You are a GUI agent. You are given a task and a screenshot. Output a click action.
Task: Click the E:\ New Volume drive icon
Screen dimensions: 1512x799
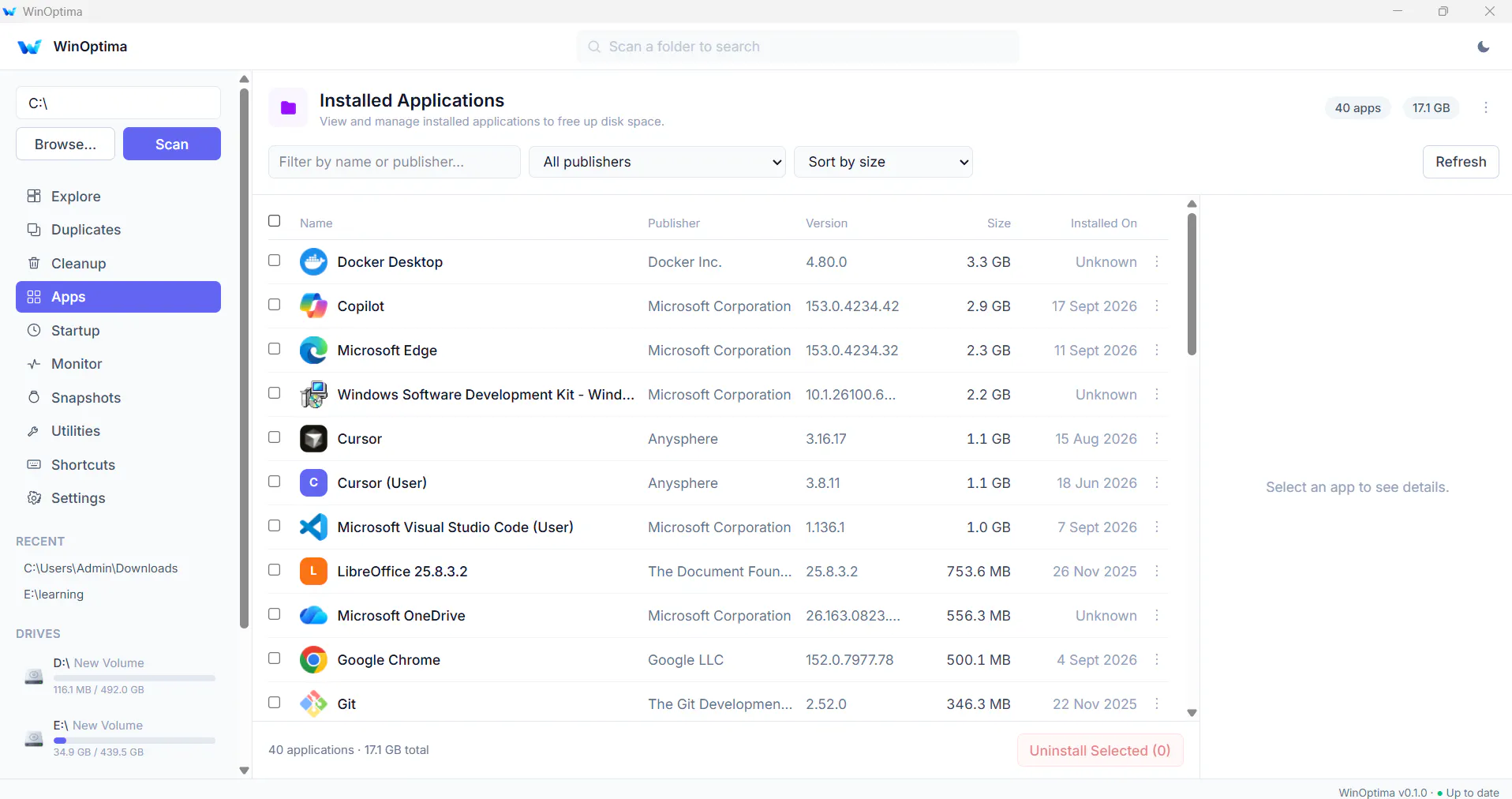pyautogui.click(x=34, y=739)
